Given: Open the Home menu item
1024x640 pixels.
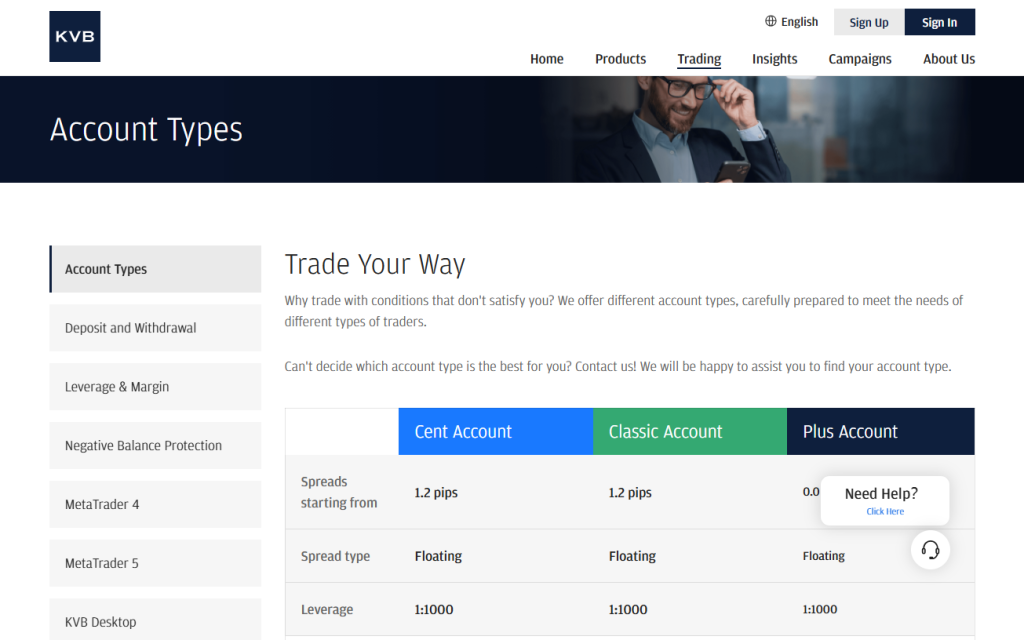Looking at the screenshot, I should point(546,59).
